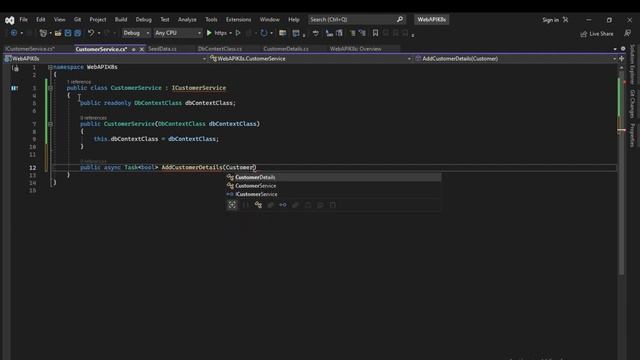Toggle the interfaces filter in IntelliSense

[x=282, y=205]
